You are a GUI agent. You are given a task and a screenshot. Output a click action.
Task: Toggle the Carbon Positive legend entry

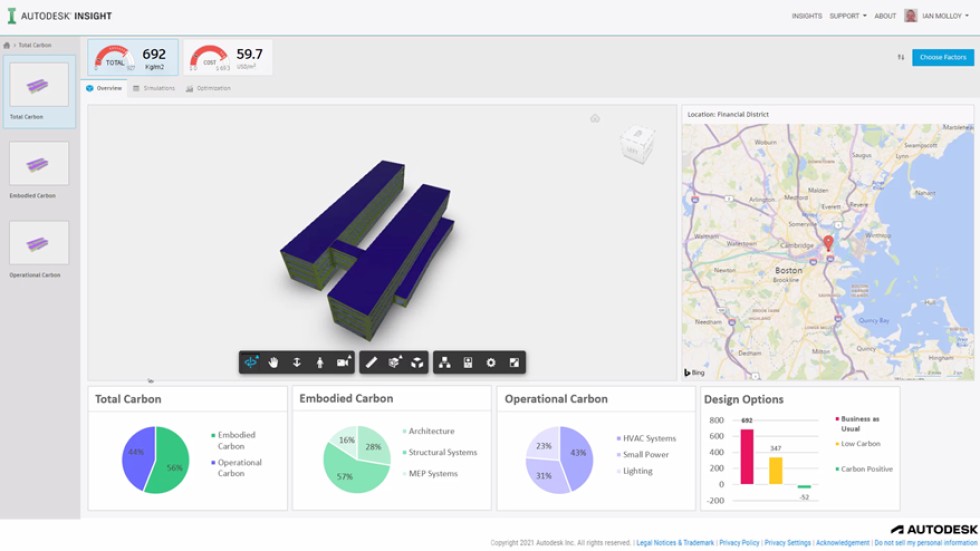[864, 469]
